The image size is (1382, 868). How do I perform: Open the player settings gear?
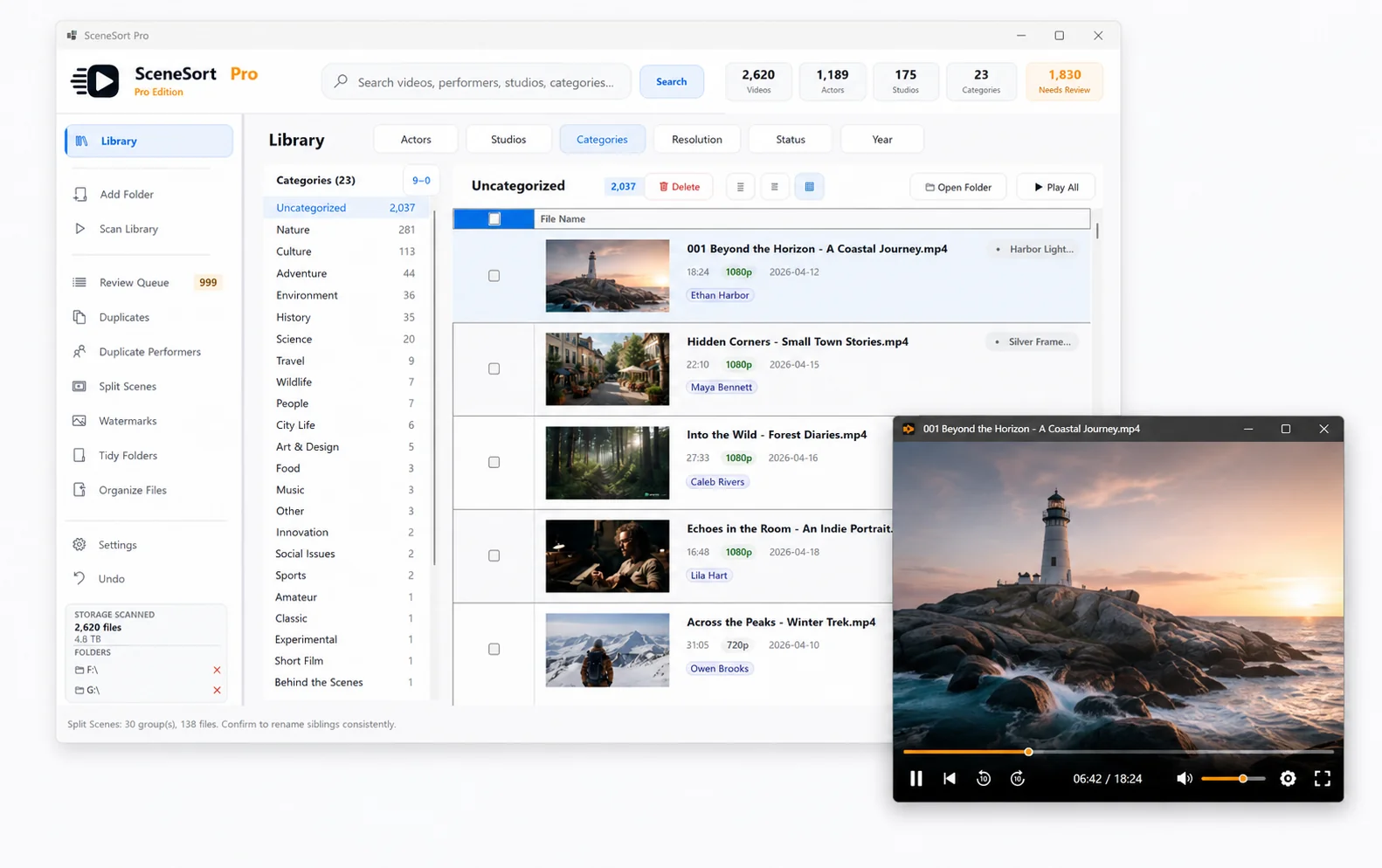(x=1288, y=778)
